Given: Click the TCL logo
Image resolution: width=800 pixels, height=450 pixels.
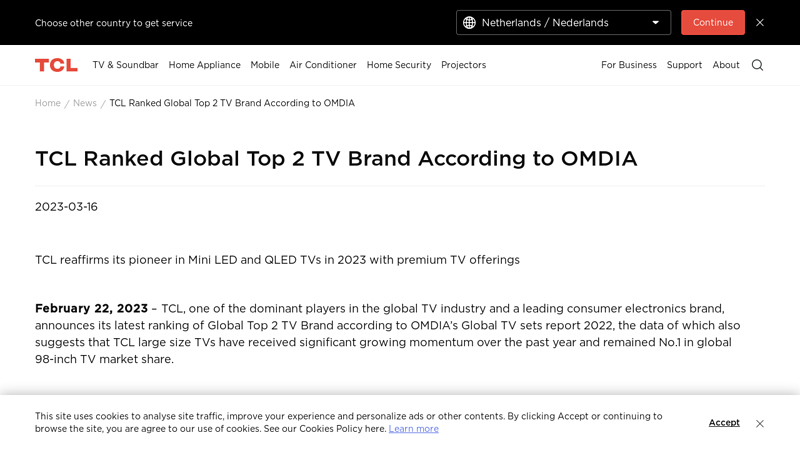Looking at the screenshot, I should (56, 65).
